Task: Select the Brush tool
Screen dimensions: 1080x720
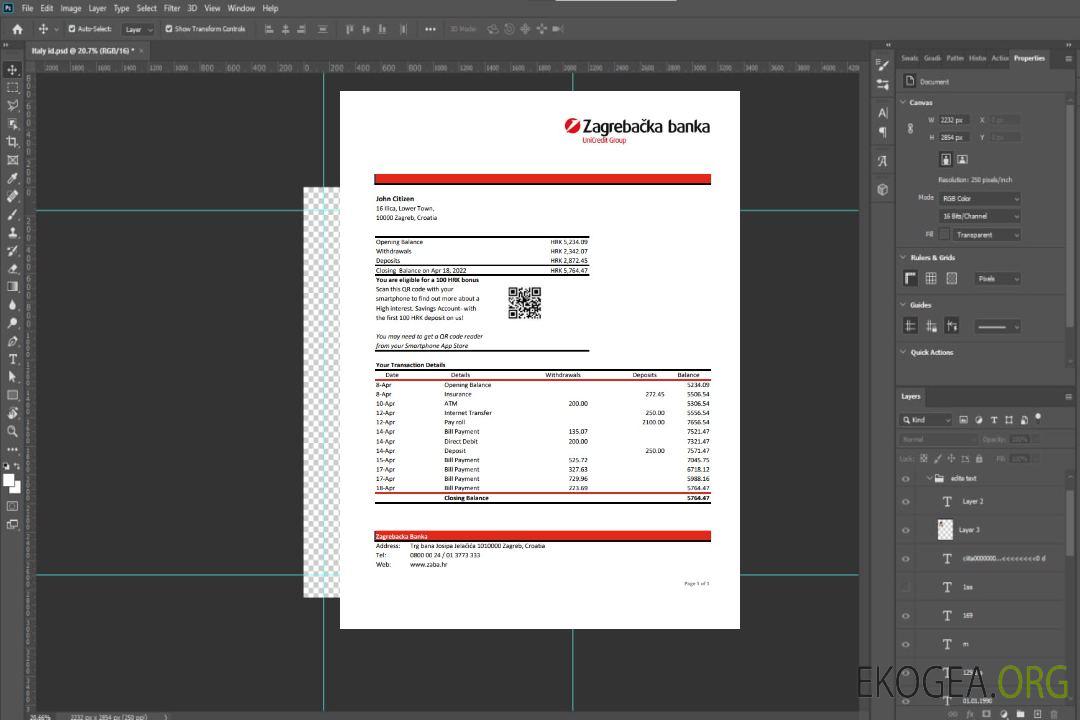Action: [12, 214]
